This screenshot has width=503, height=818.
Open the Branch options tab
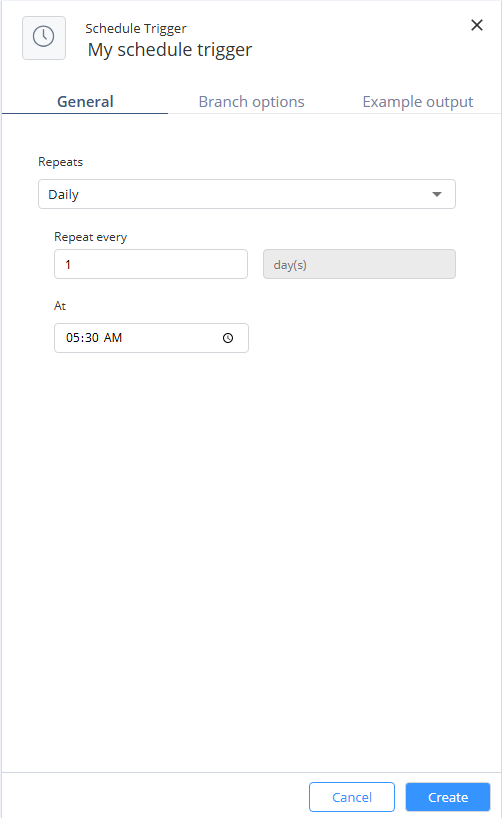pyautogui.click(x=252, y=101)
